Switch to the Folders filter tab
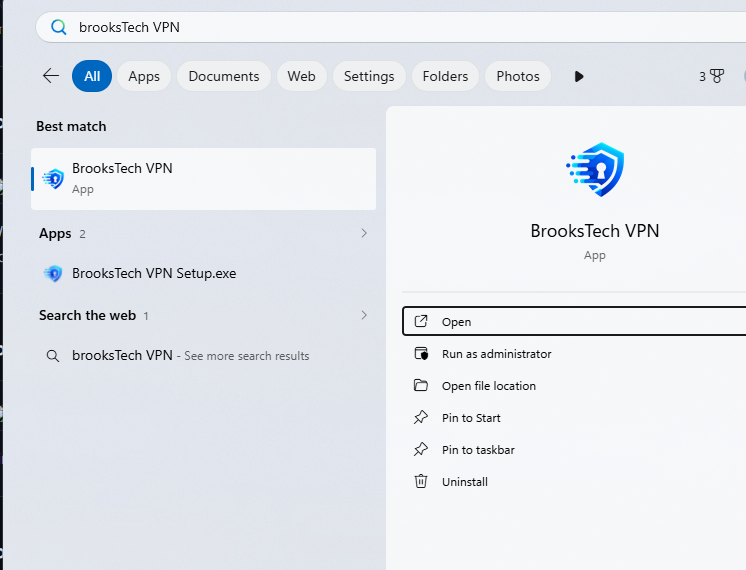This screenshot has height=570, width=746. click(x=445, y=76)
